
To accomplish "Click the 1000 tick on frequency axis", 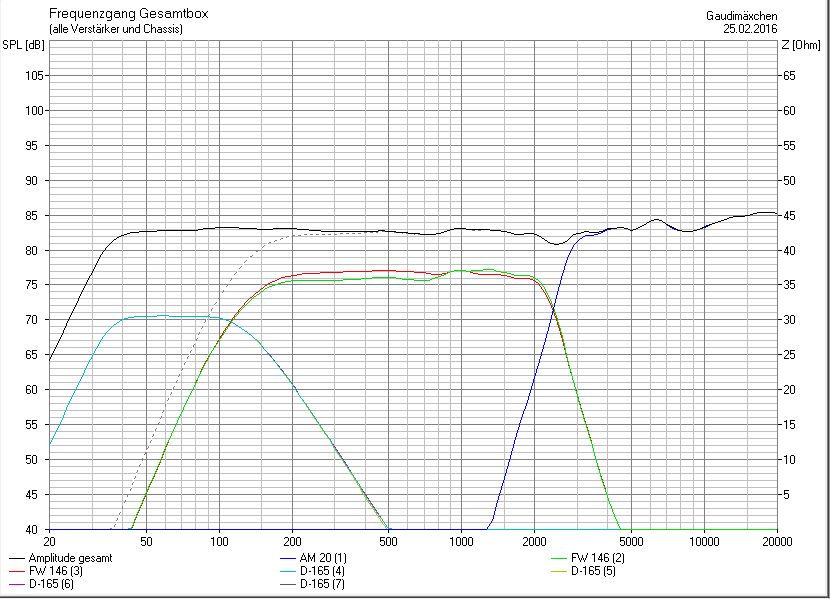I will pyautogui.click(x=460, y=540).
